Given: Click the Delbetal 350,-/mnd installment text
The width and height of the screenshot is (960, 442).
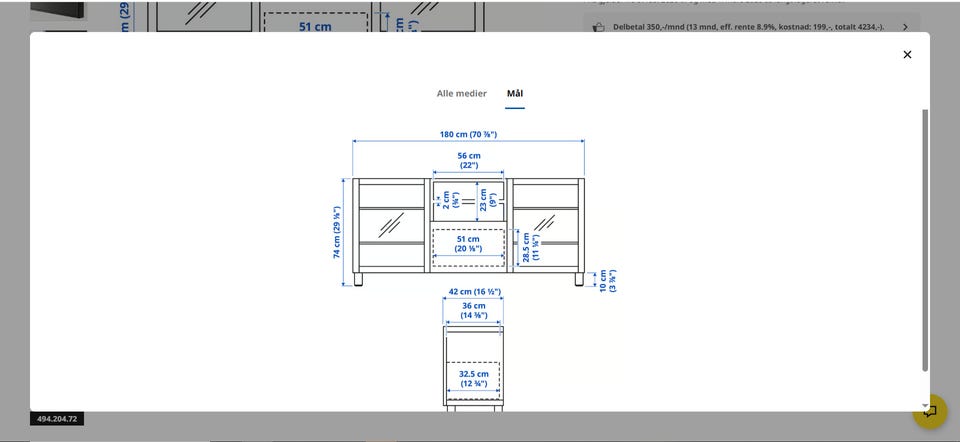Looking at the screenshot, I should point(748,27).
